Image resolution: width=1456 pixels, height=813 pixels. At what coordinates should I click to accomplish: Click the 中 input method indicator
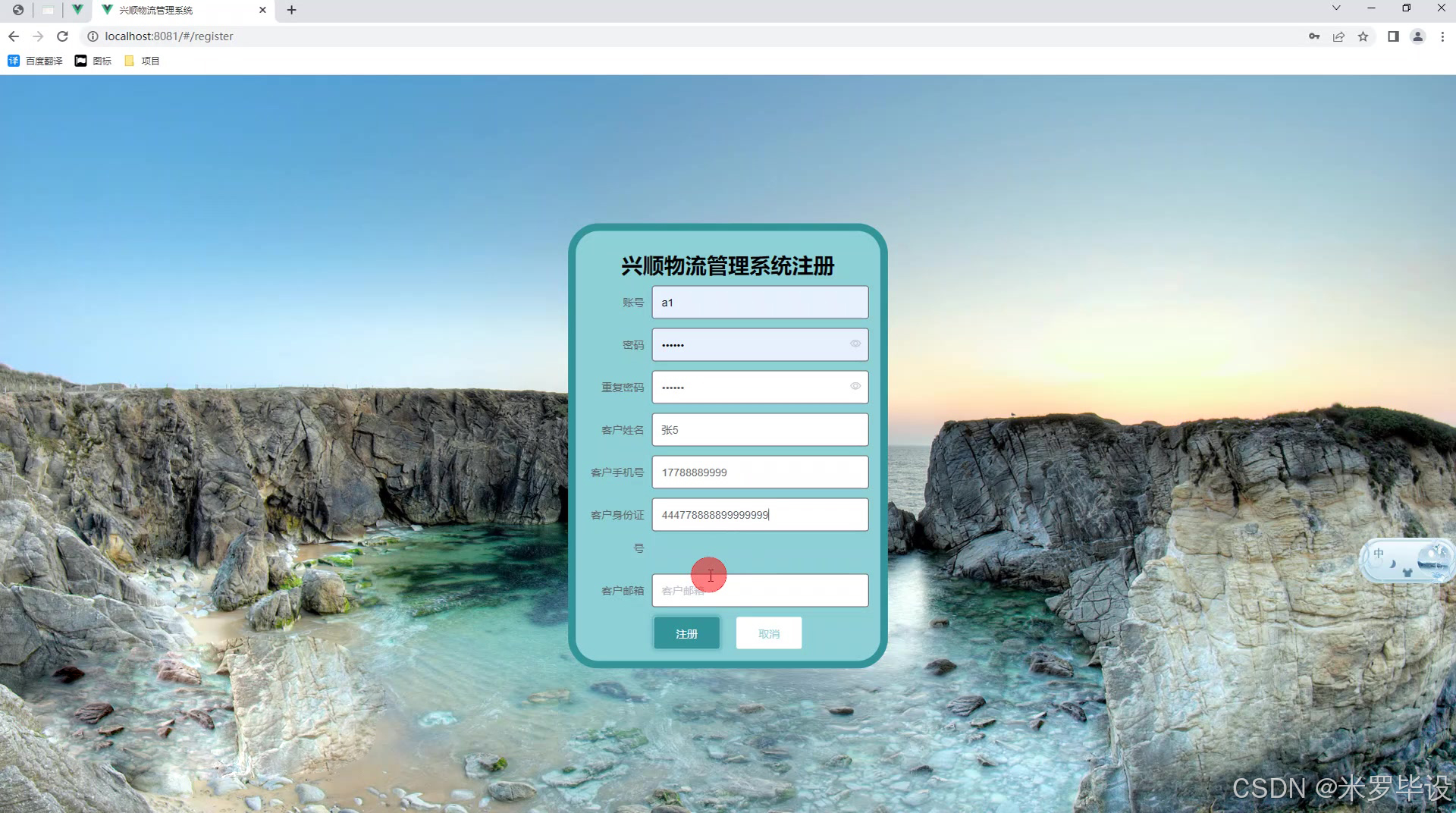[x=1379, y=554]
